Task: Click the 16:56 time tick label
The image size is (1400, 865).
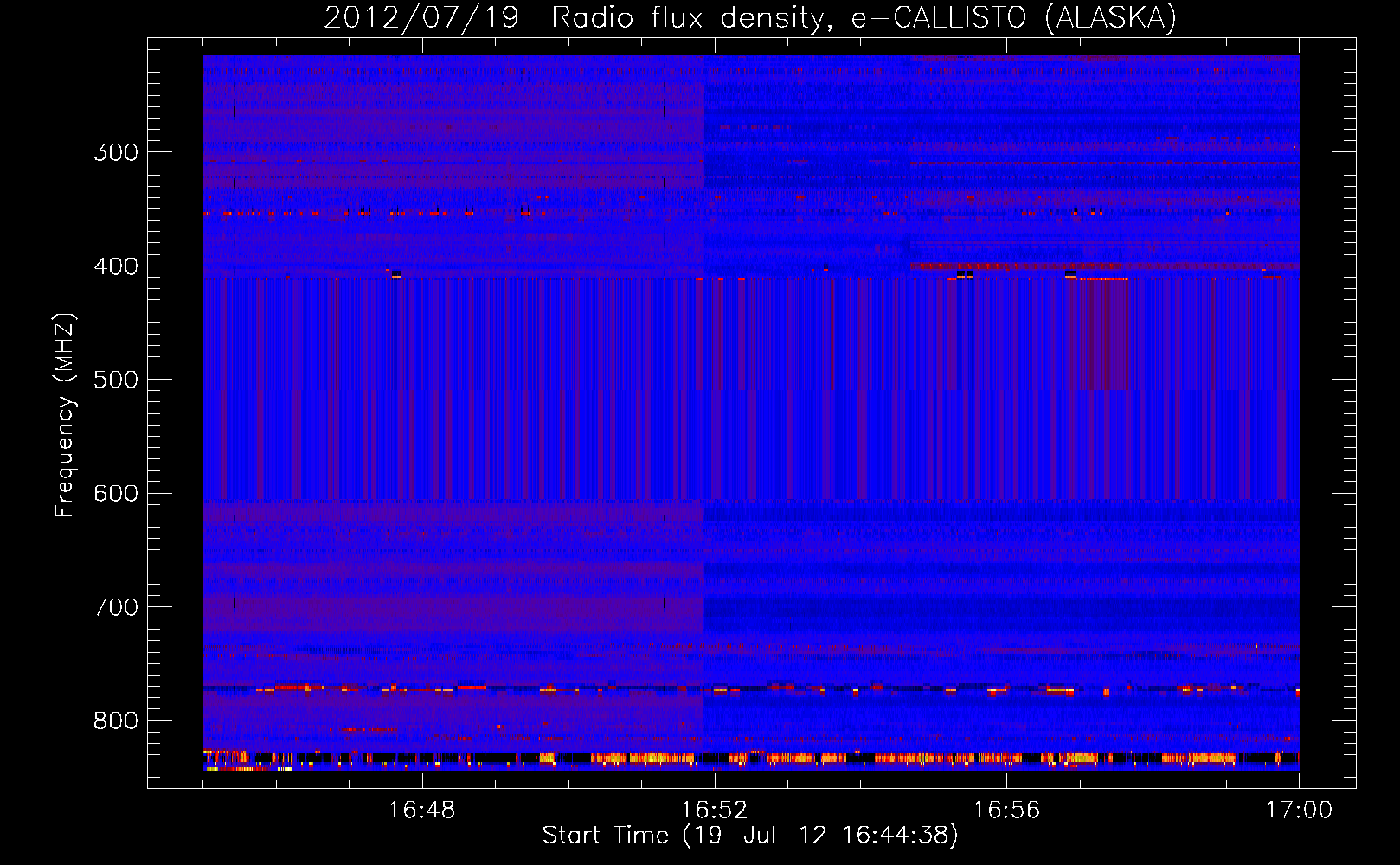Action: pos(1006,810)
